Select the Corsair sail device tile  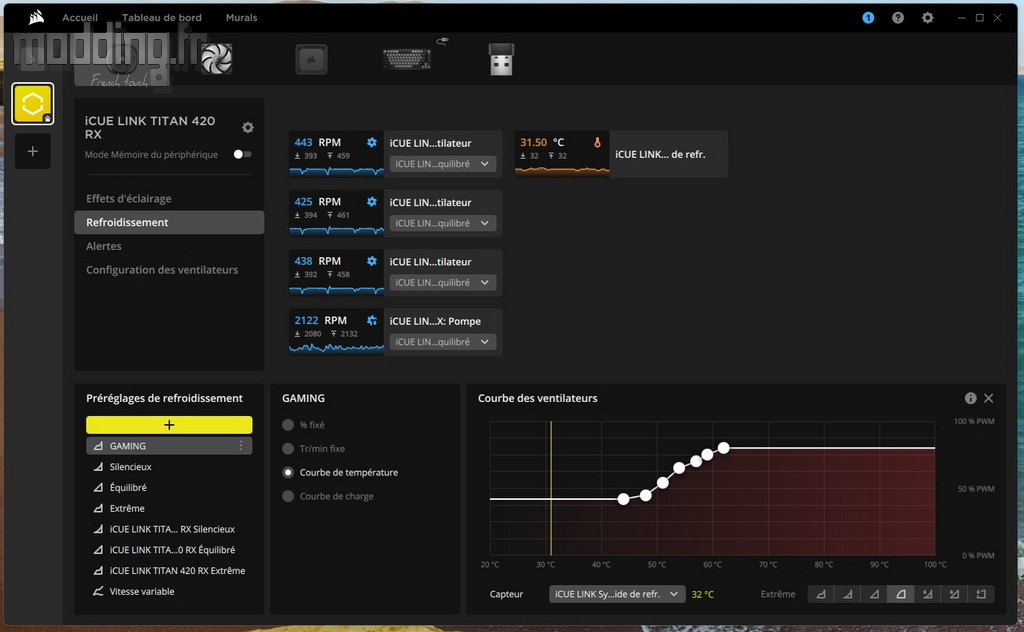coord(311,59)
